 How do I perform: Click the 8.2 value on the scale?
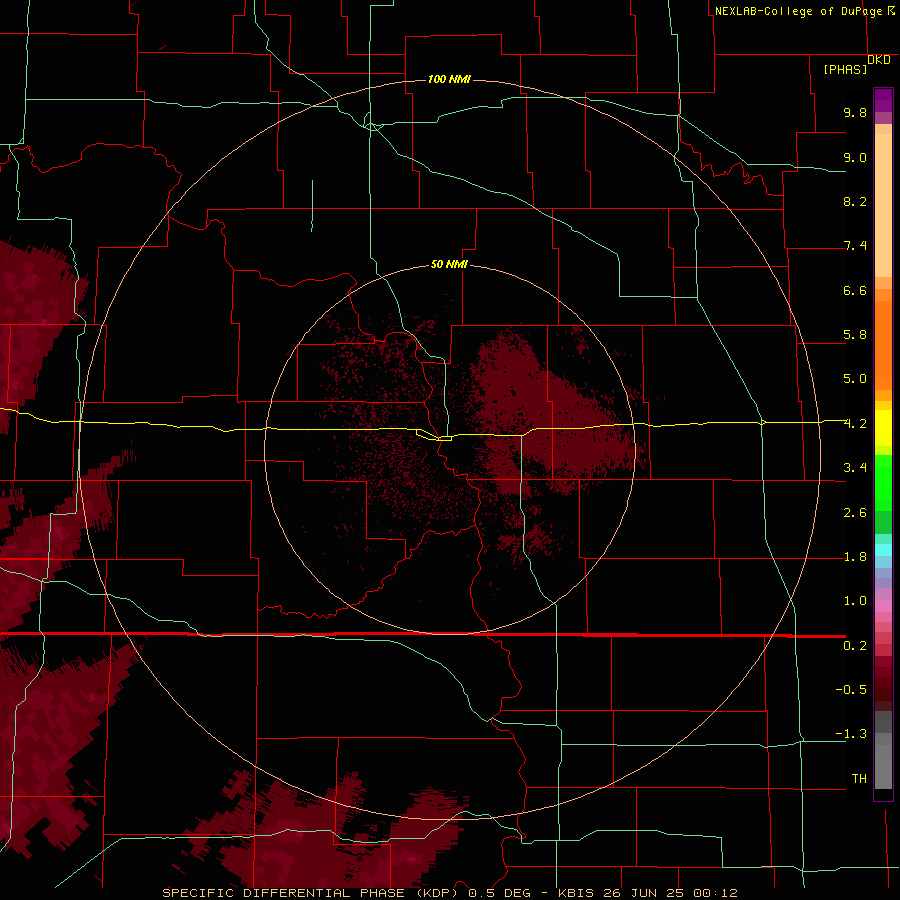(x=855, y=201)
